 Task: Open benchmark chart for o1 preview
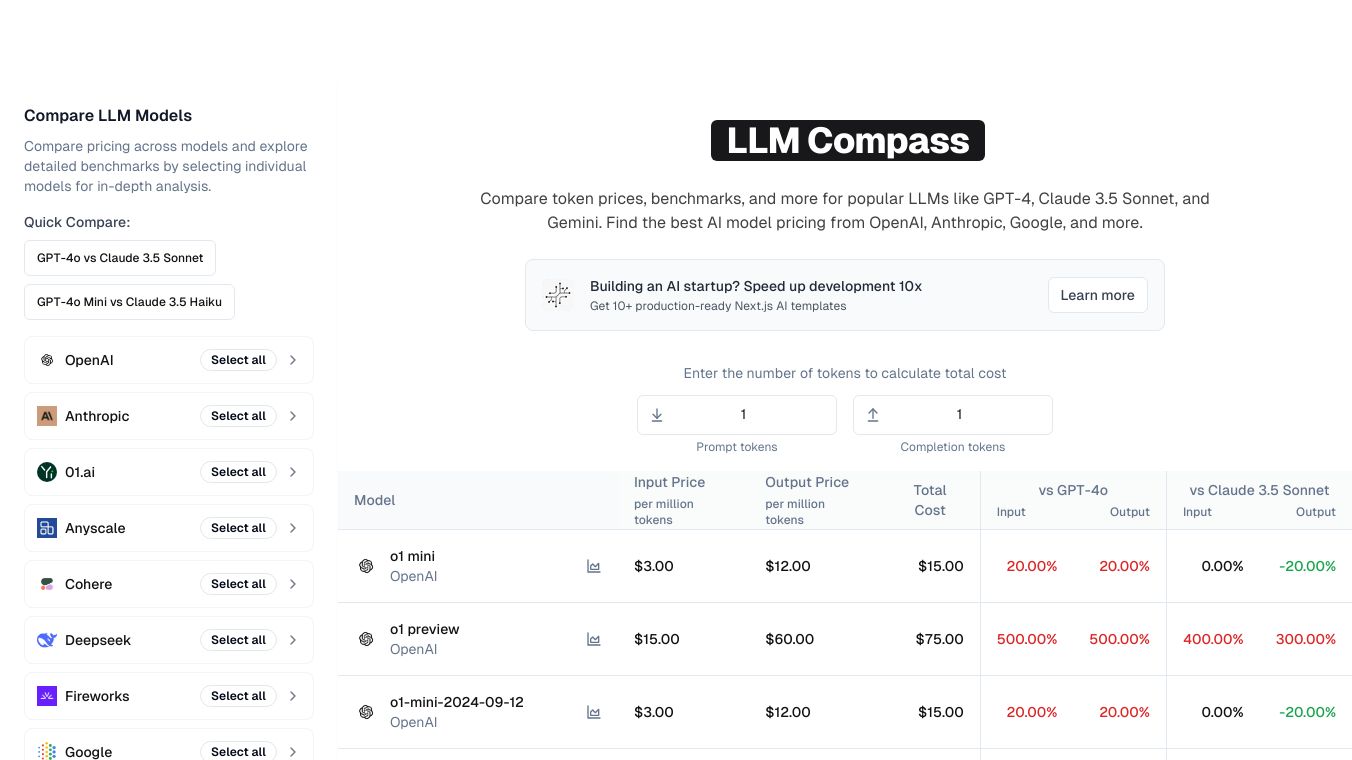(x=594, y=639)
